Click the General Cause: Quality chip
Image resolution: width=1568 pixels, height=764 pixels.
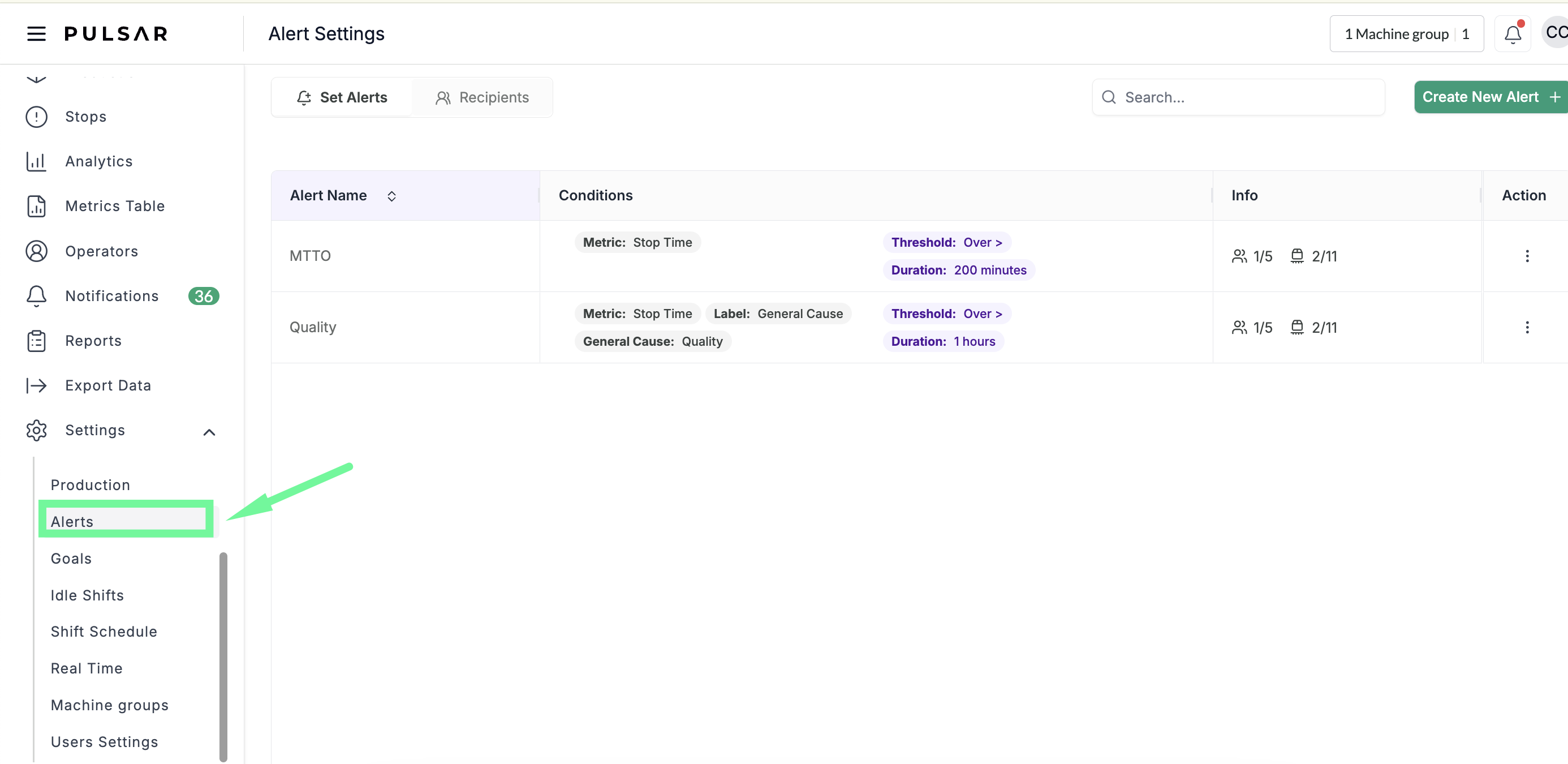(653, 341)
